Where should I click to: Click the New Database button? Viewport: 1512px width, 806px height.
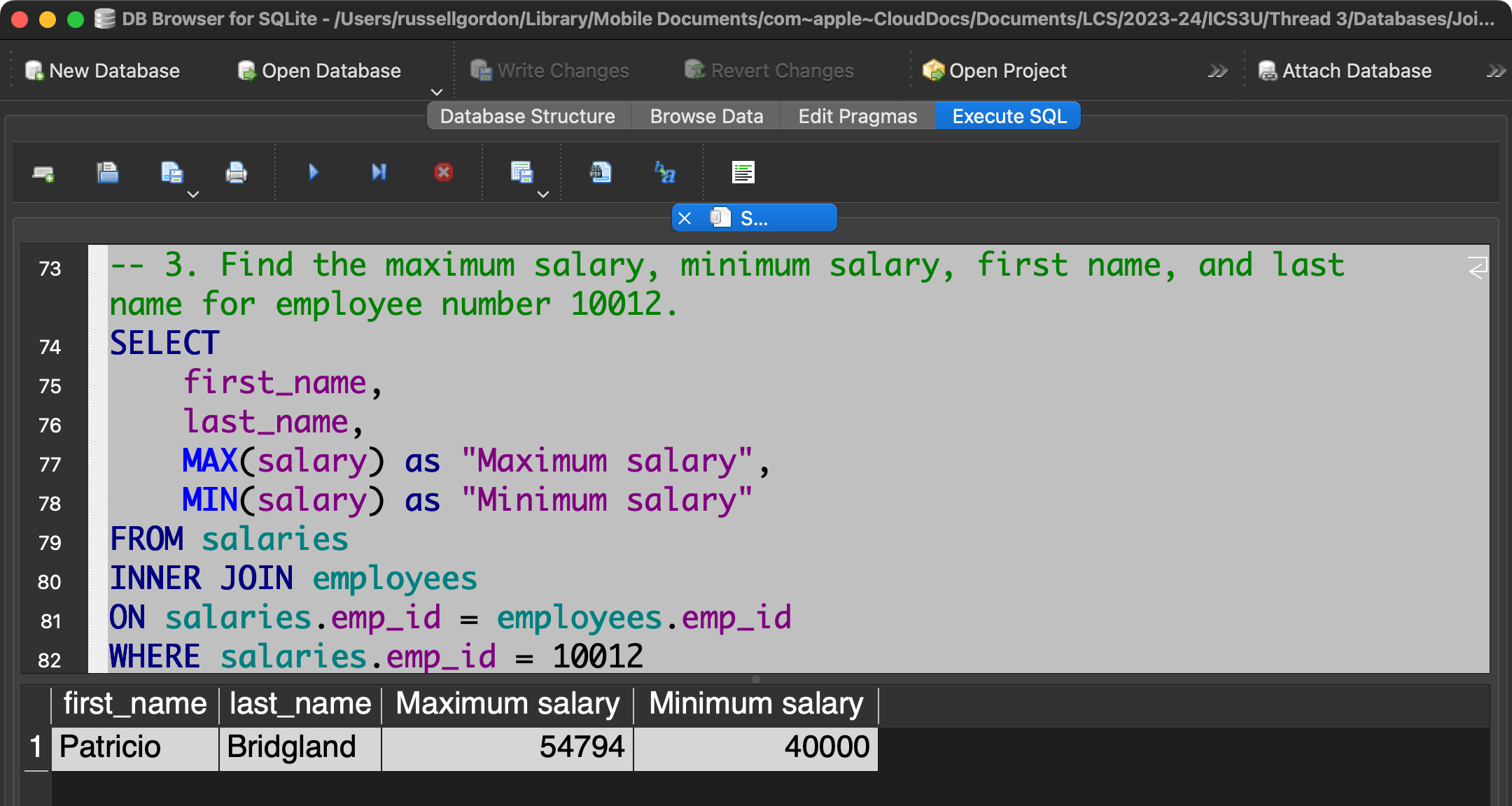[x=103, y=71]
